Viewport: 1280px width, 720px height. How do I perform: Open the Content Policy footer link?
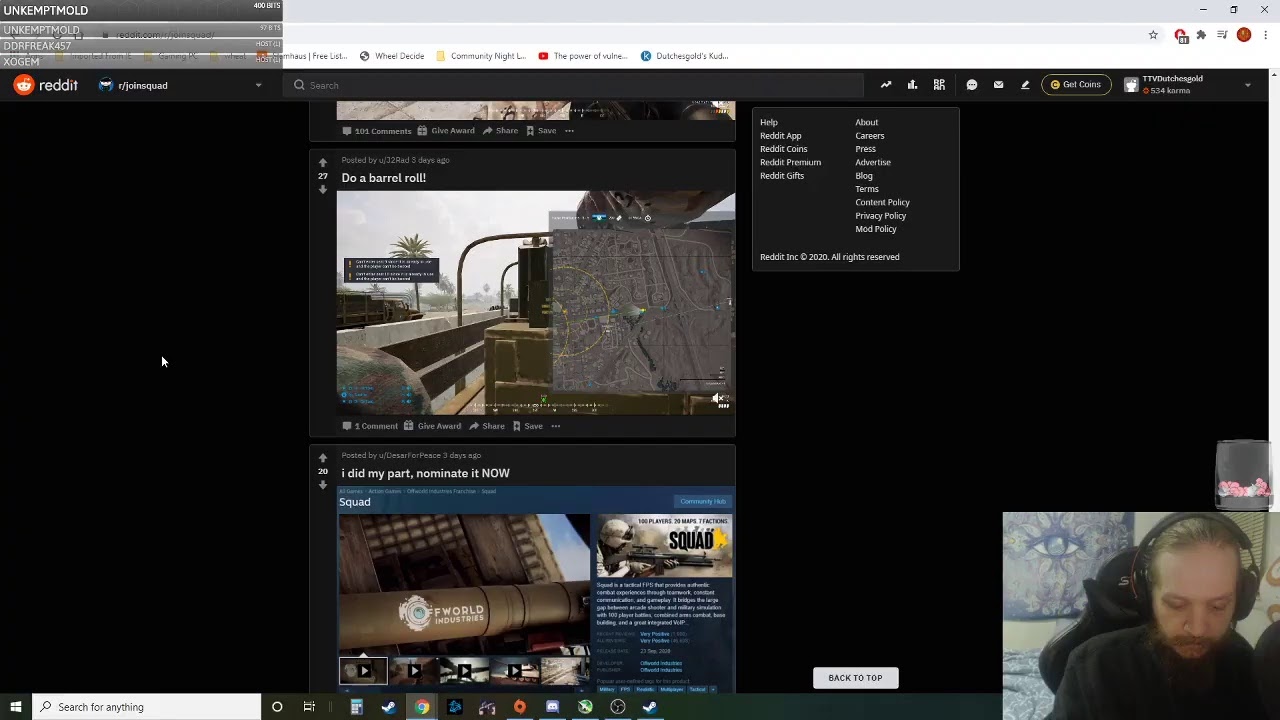(x=882, y=202)
